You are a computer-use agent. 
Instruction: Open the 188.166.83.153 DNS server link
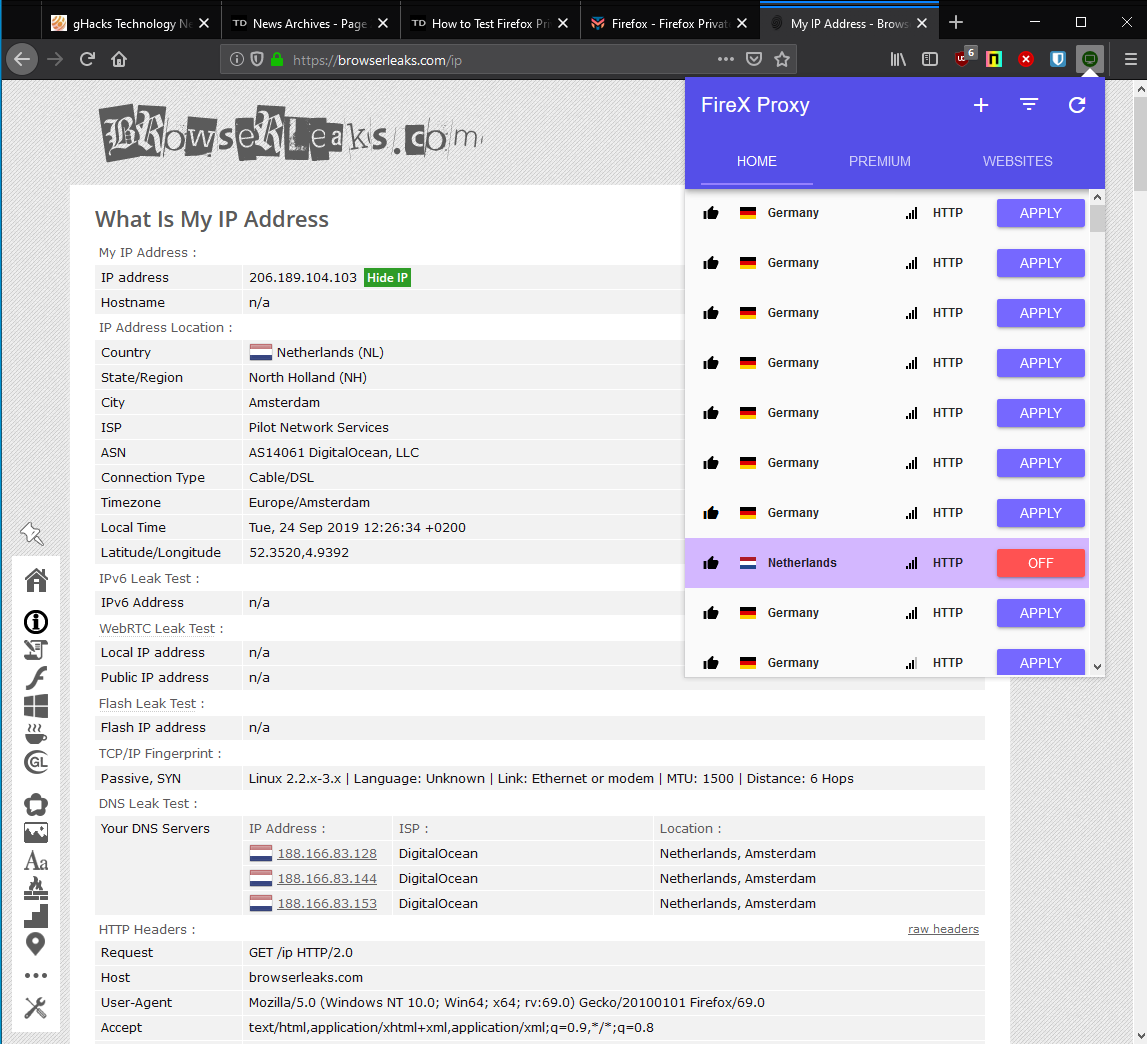click(327, 904)
